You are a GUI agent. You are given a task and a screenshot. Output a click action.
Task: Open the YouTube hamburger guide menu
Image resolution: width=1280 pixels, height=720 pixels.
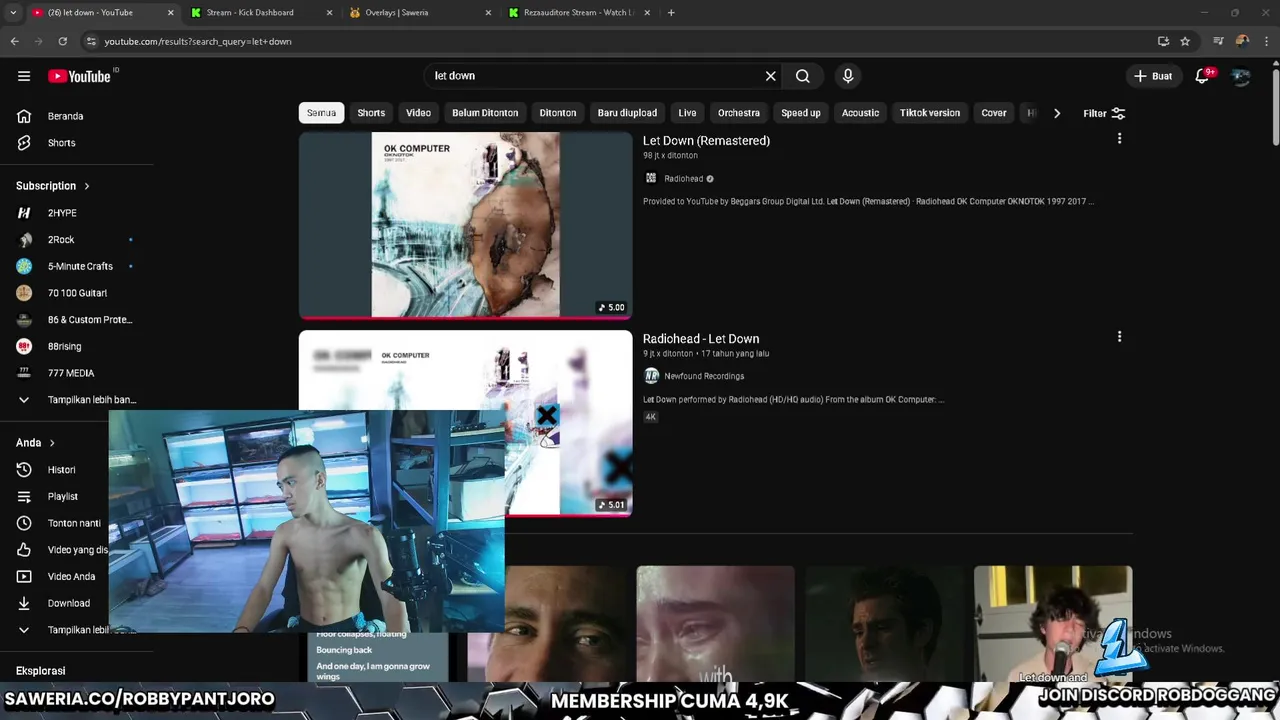(x=24, y=76)
